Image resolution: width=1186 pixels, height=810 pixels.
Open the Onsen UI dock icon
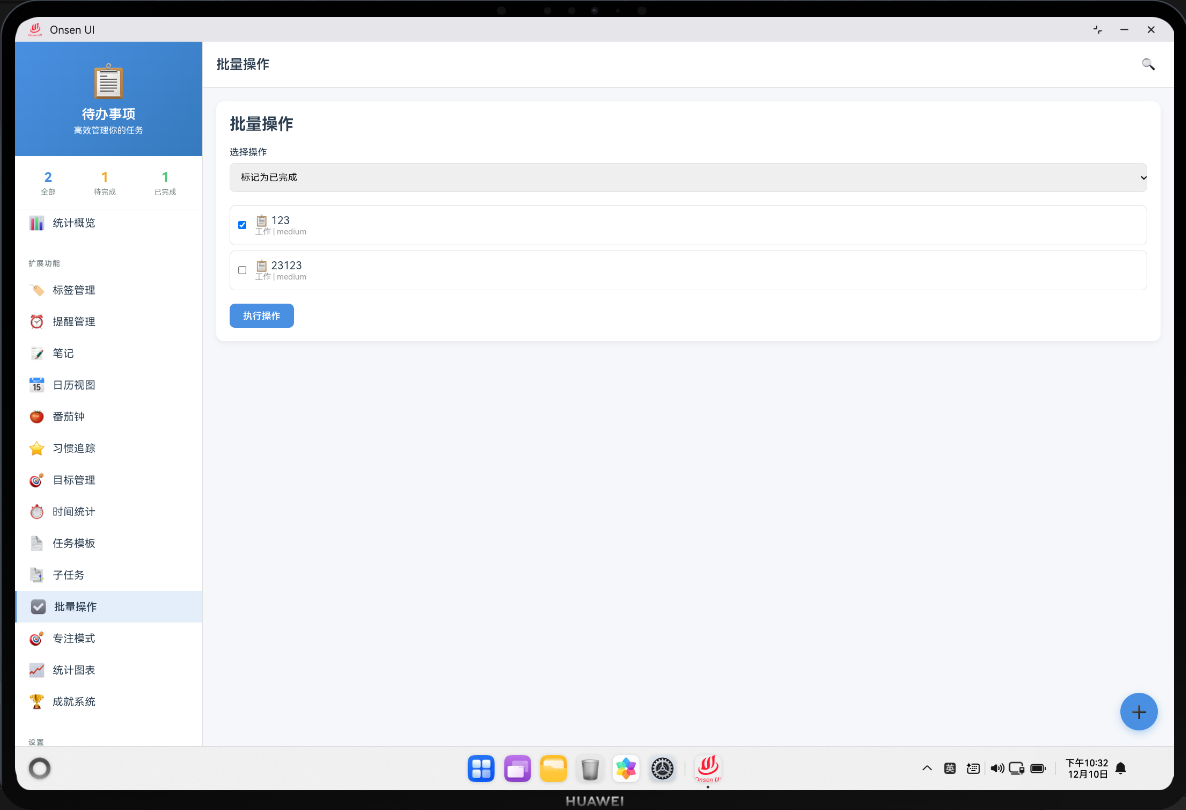pyautogui.click(x=708, y=768)
